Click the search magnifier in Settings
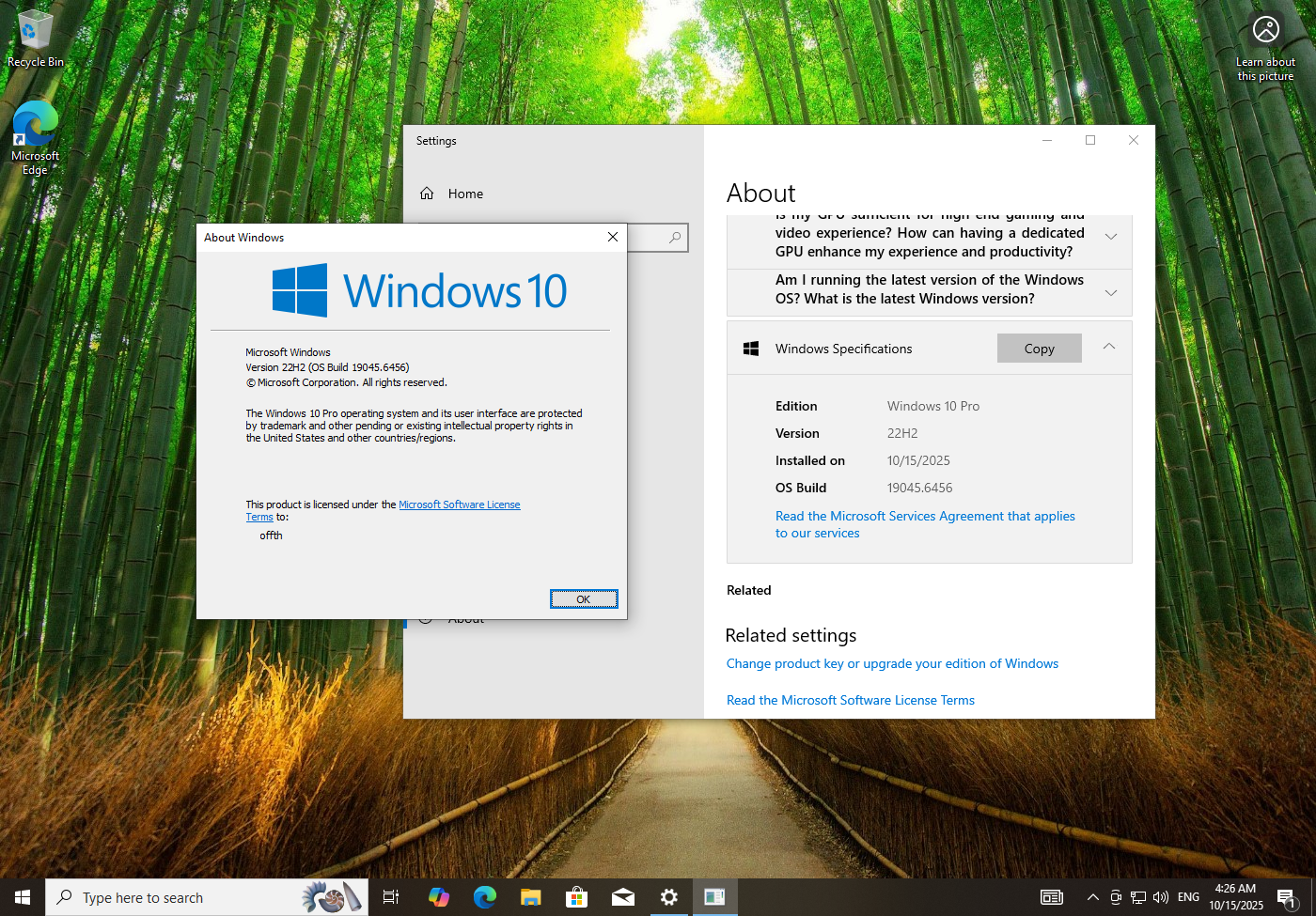 (675, 238)
